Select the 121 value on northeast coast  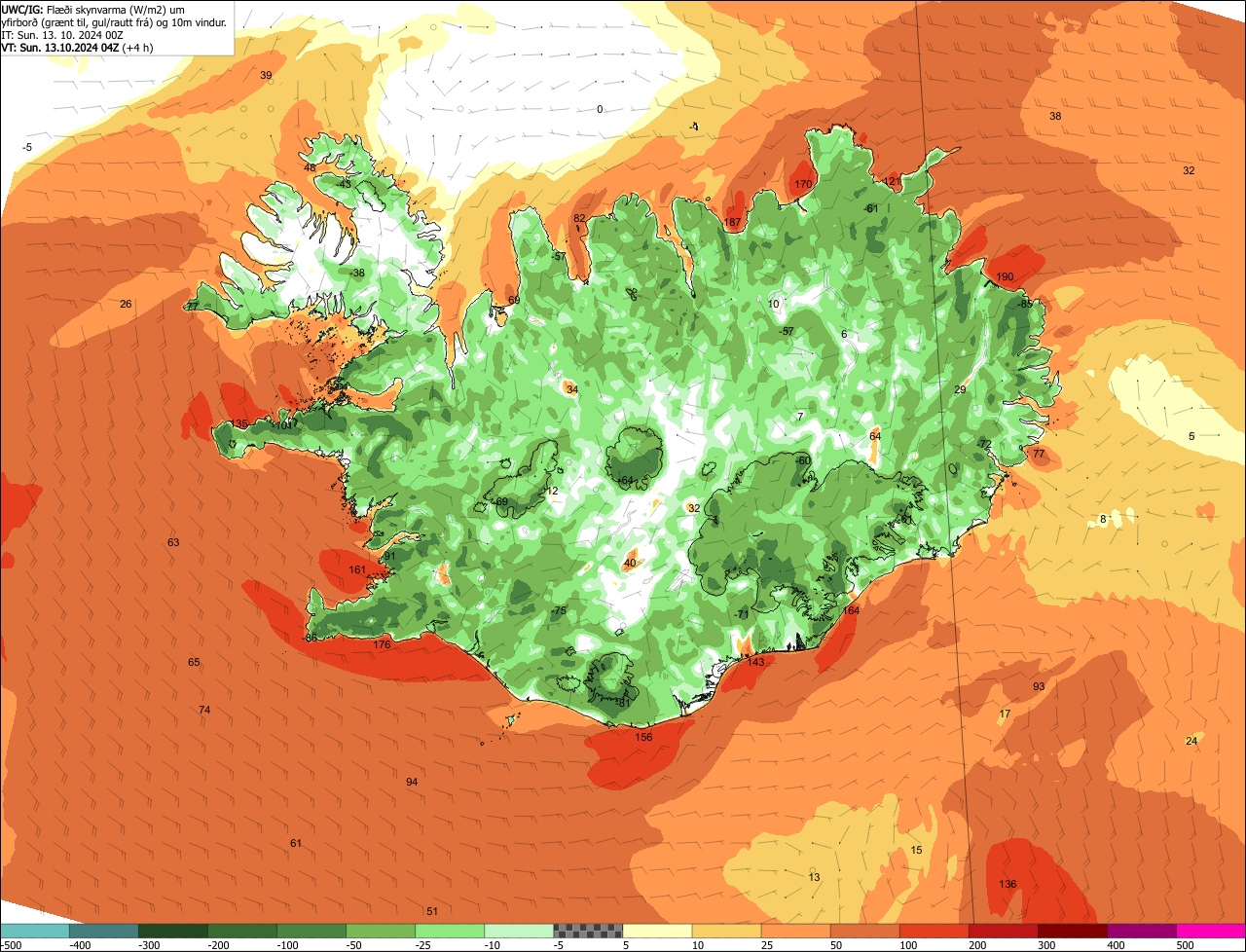[x=893, y=181]
